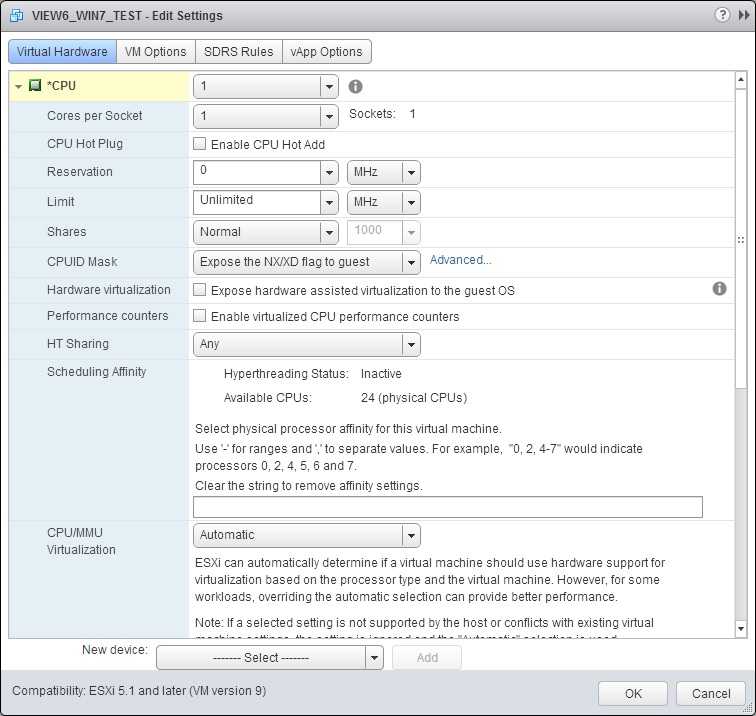Check Expose hardware assisted virtualization option
756x716 pixels.
[199, 290]
